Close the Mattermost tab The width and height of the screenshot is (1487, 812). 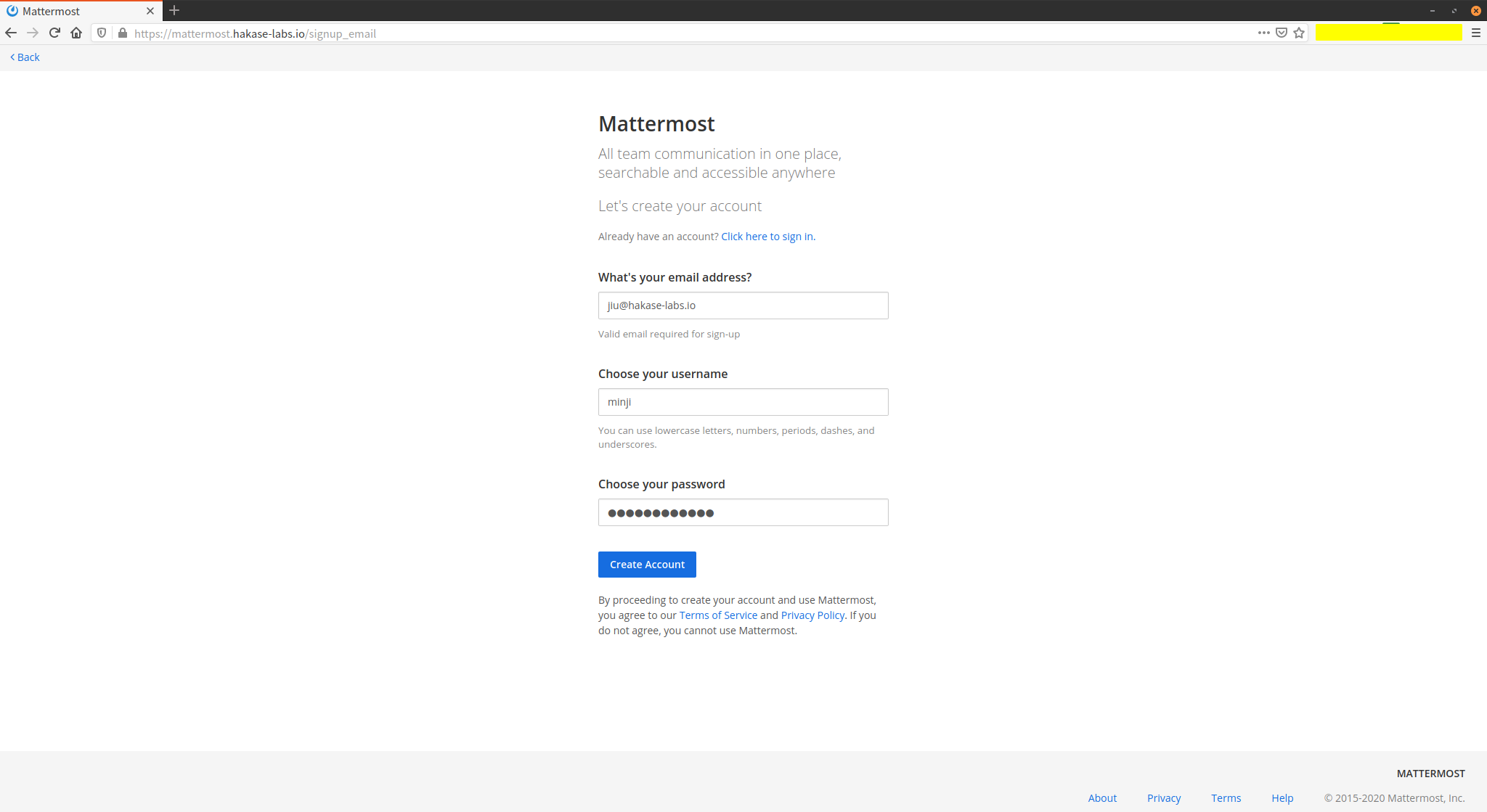pos(150,11)
